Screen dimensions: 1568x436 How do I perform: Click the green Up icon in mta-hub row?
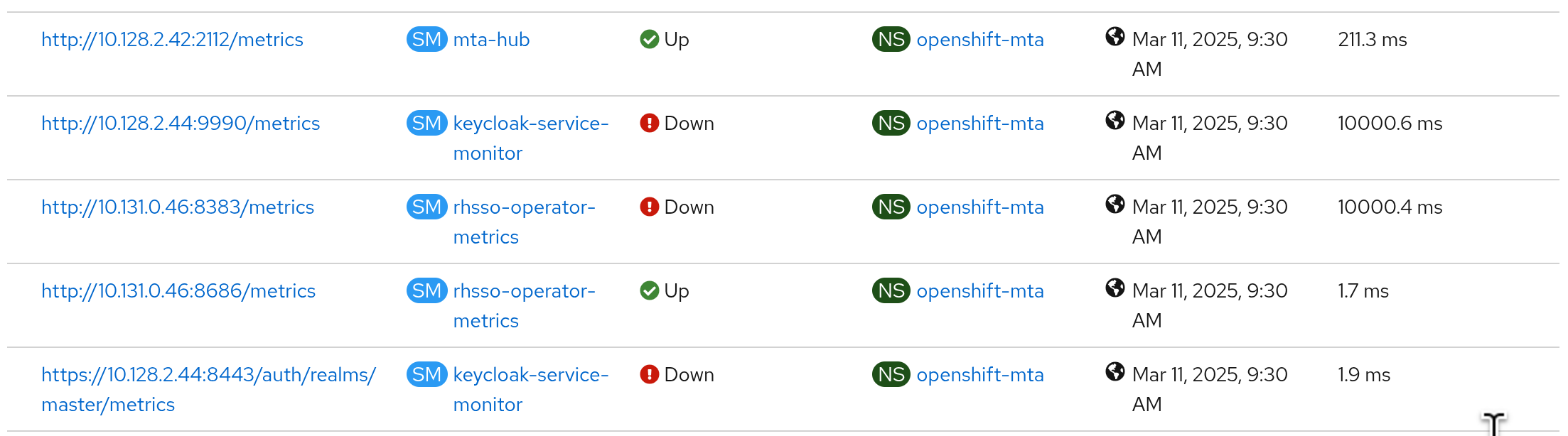coord(649,39)
